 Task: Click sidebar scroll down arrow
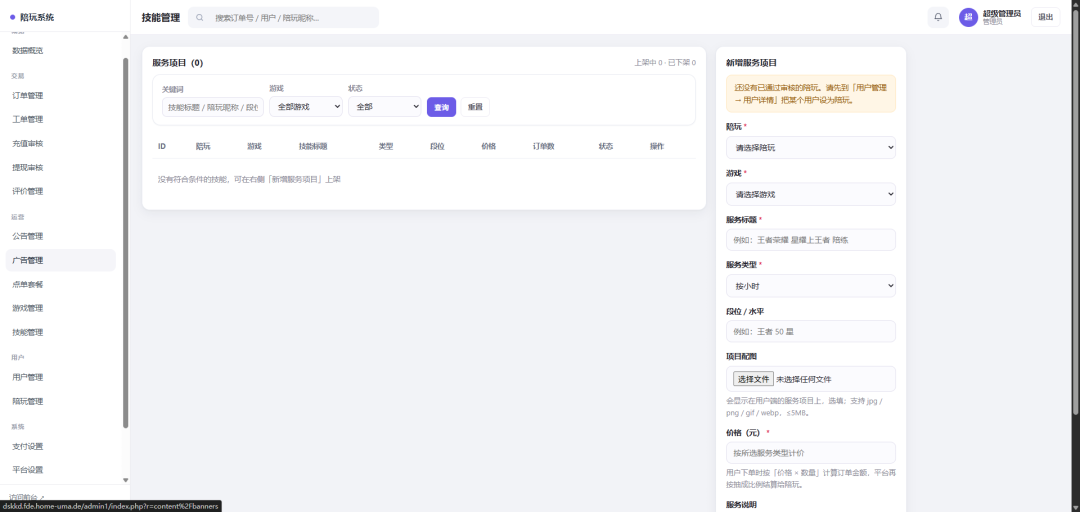(x=125, y=480)
